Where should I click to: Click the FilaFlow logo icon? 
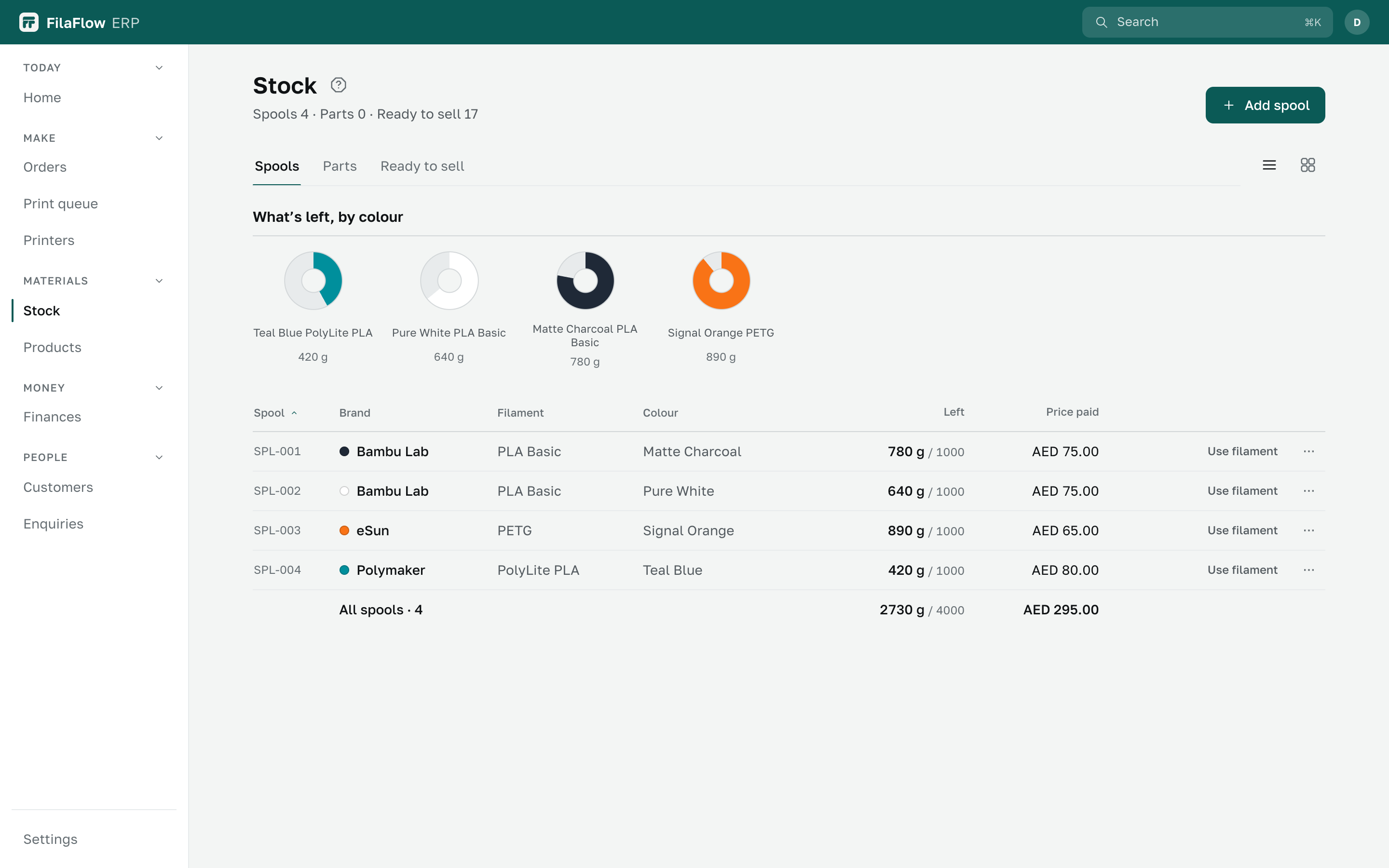(x=29, y=22)
